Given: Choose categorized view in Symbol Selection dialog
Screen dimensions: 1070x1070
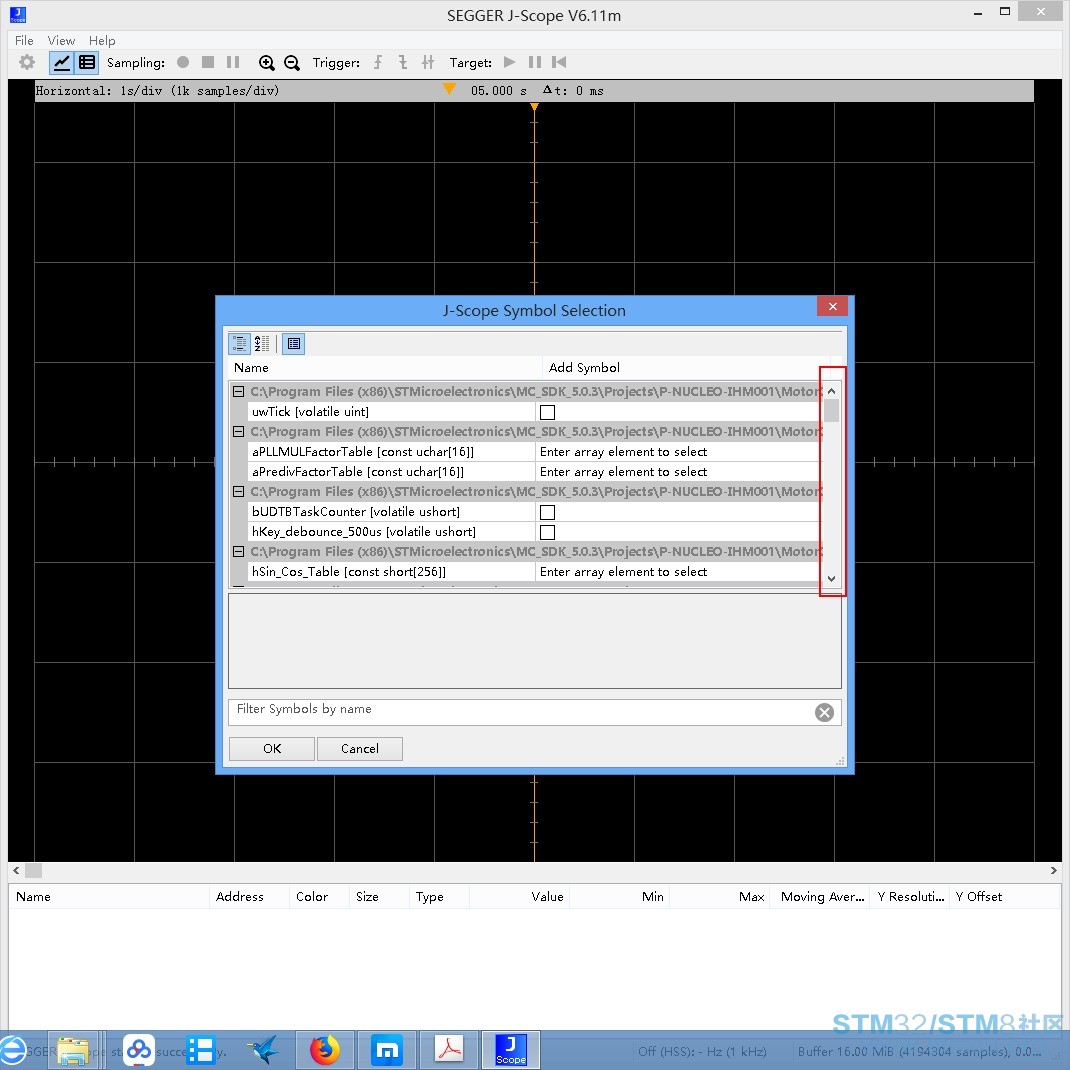Looking at the screenshot, I should [240, 343].
